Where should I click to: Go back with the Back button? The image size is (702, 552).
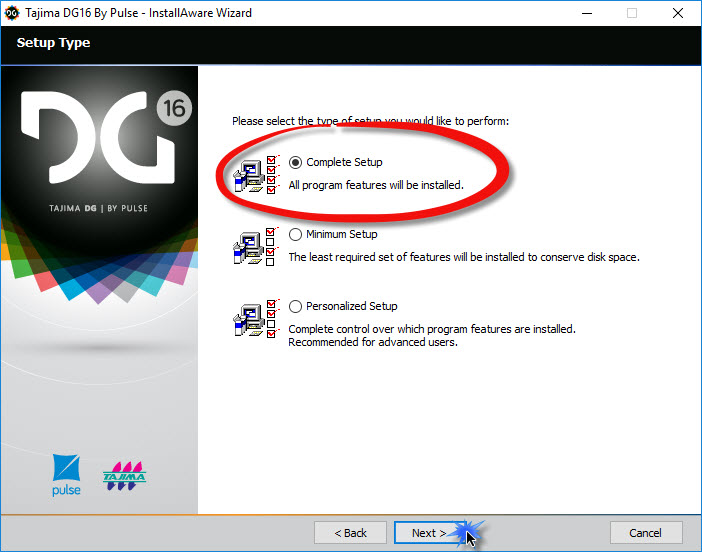coord(350,533)
